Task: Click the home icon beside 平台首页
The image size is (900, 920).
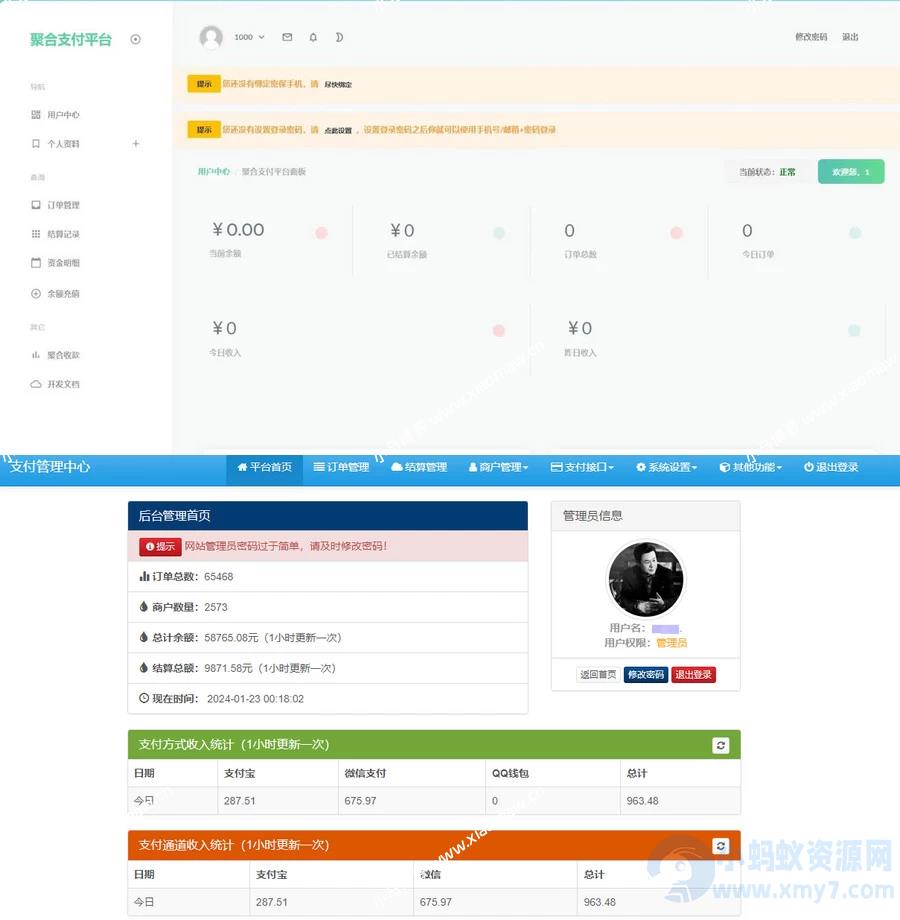Action: click(242, 467)
